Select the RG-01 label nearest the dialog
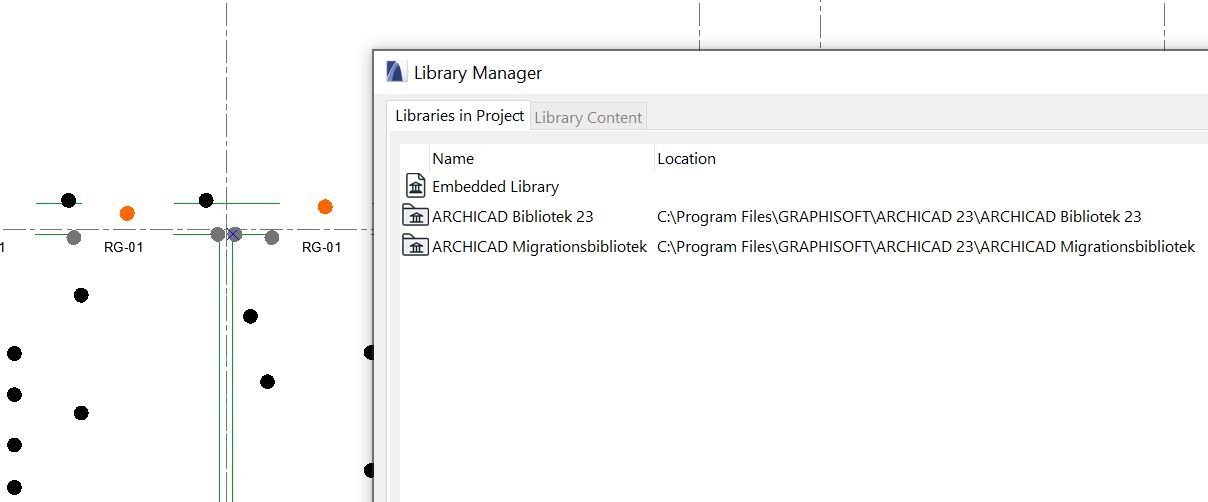1208x502 pixels. pyautogui.click(x=321, y=247)
